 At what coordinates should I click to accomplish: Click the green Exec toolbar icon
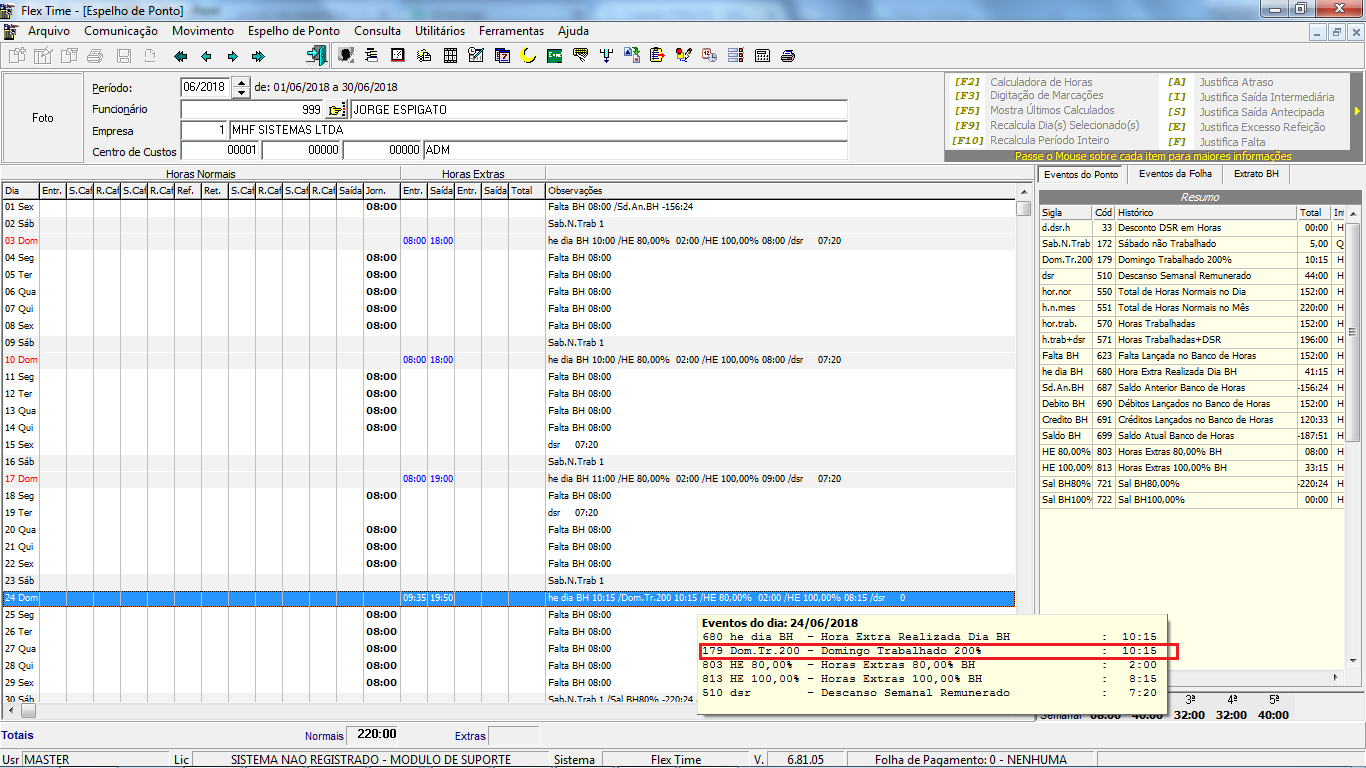(x=554, y=56)
